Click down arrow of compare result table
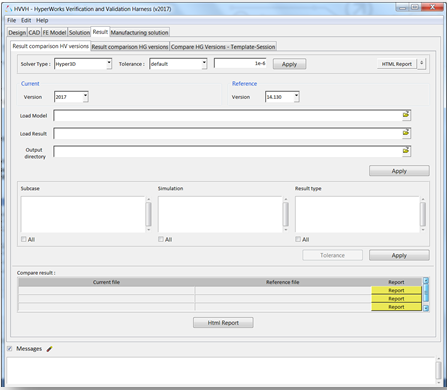This screenshot has width=447, height=390. tap(426, 308)
